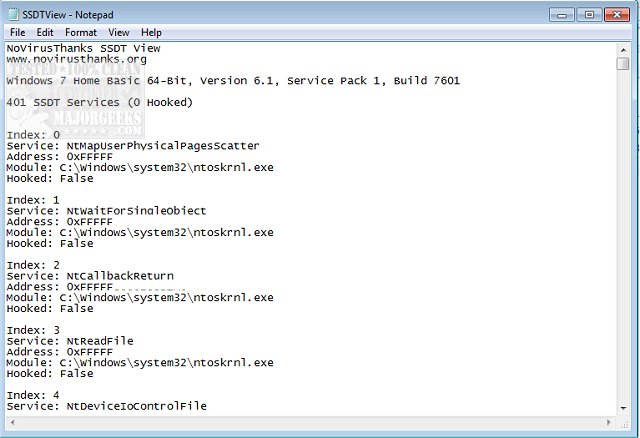This screenshot has height=438, width=640.
Task: Click the NtCallbackReturn service line
Action: tap(90, 276)
